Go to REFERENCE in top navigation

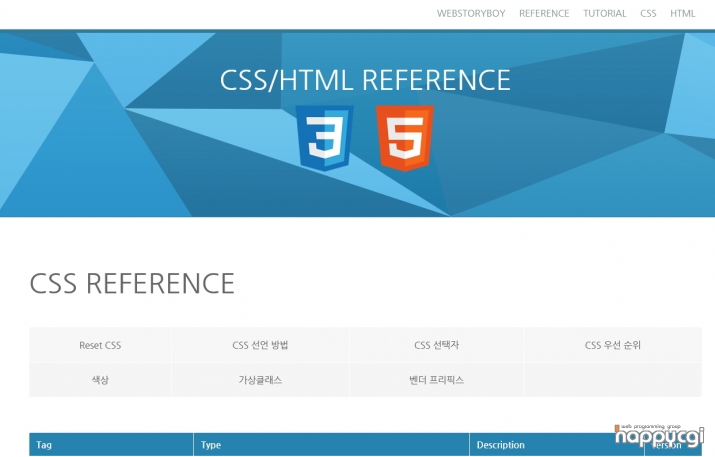(544, 14)
